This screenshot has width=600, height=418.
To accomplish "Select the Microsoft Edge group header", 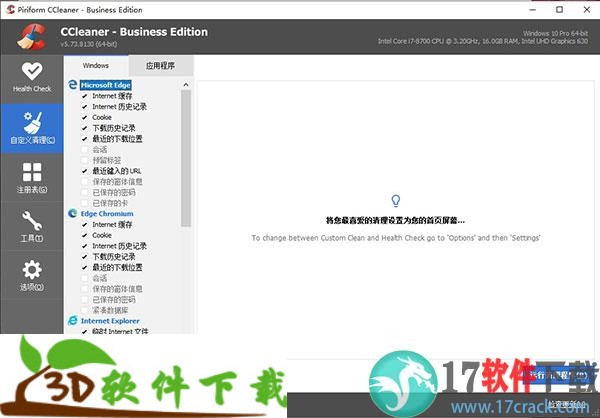I will pyautogui.click(x=106, y=85).
